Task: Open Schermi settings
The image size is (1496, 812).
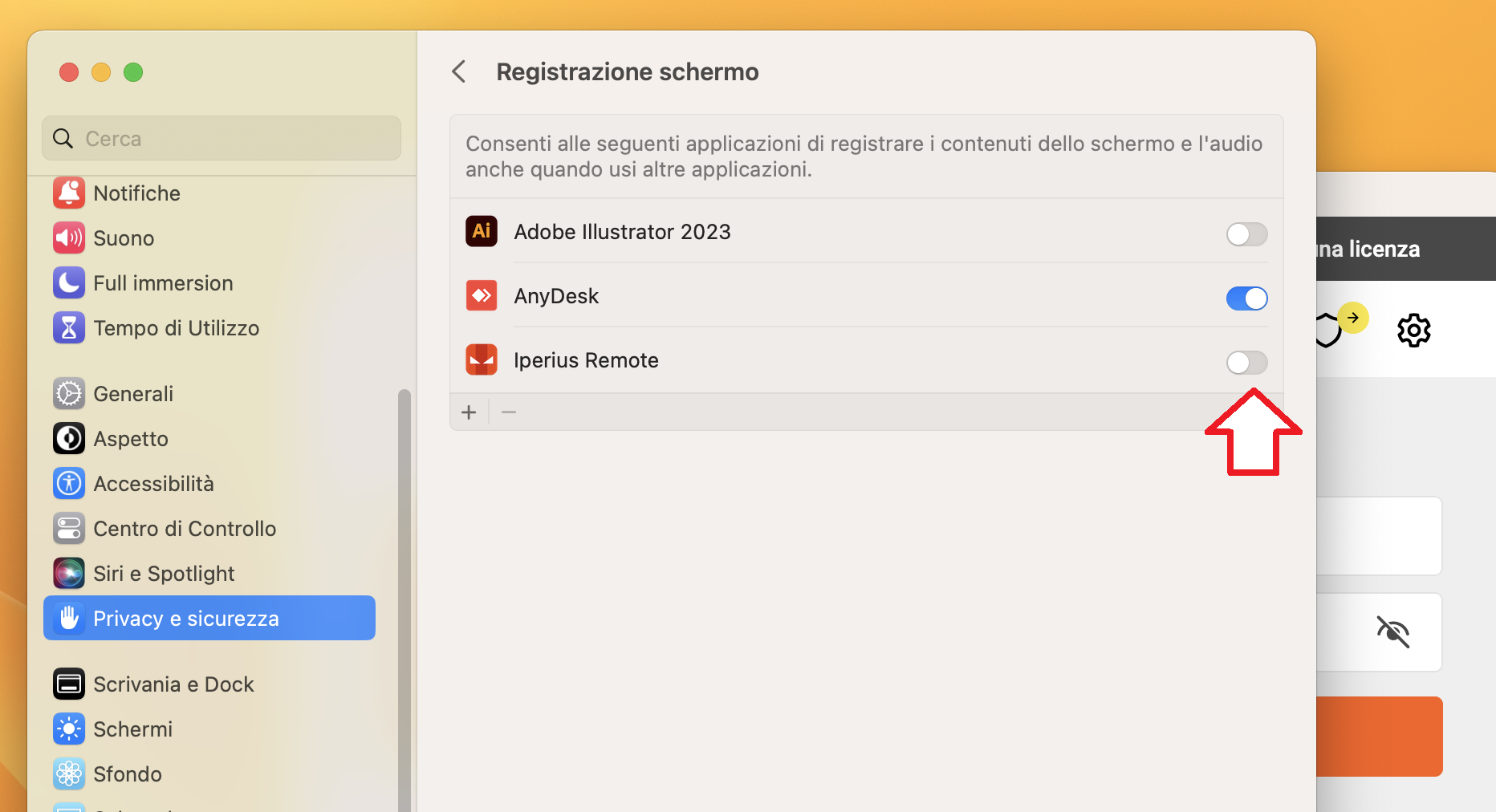Action: click(x=209, y=729)
